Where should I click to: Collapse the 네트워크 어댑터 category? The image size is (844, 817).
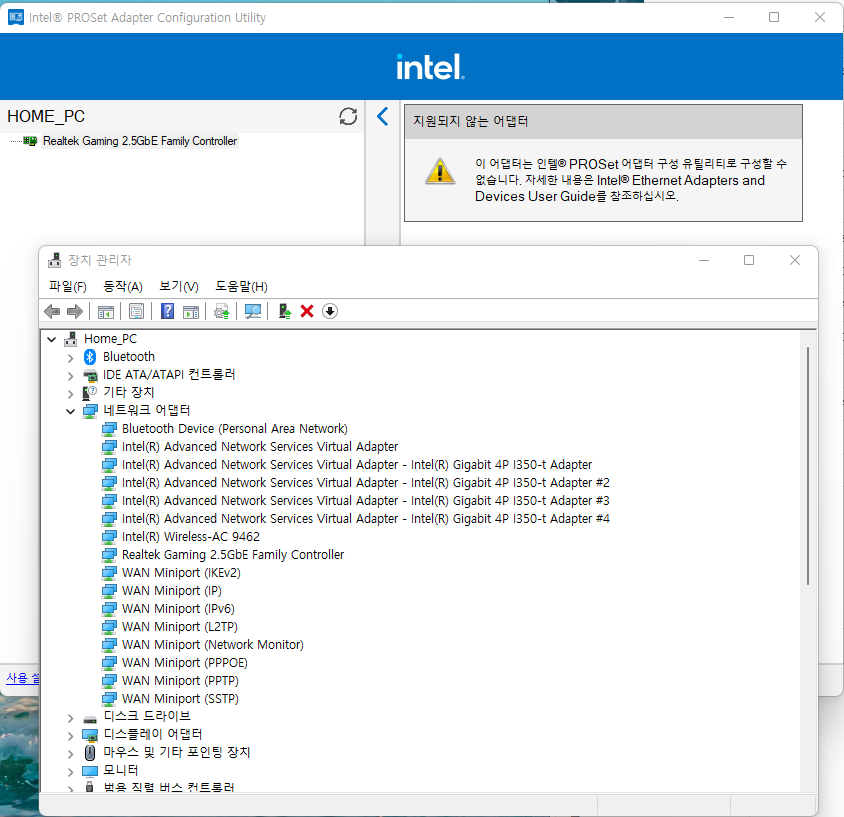click(x=71, y=411)
